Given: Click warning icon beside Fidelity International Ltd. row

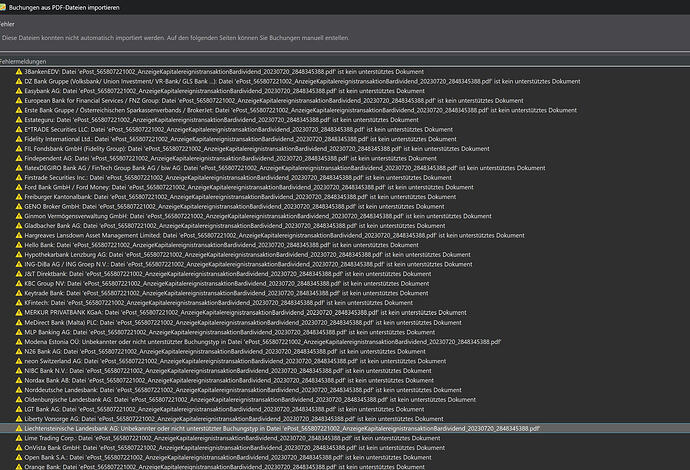Looking at the screenshot, I should point(18,139).
